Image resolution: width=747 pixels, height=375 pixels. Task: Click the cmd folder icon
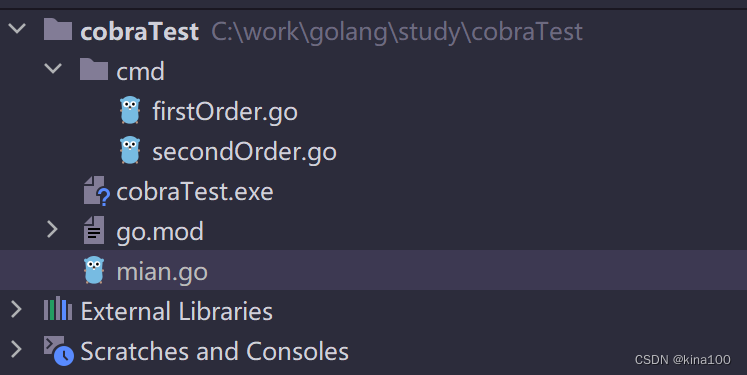[x=94, y=70]
